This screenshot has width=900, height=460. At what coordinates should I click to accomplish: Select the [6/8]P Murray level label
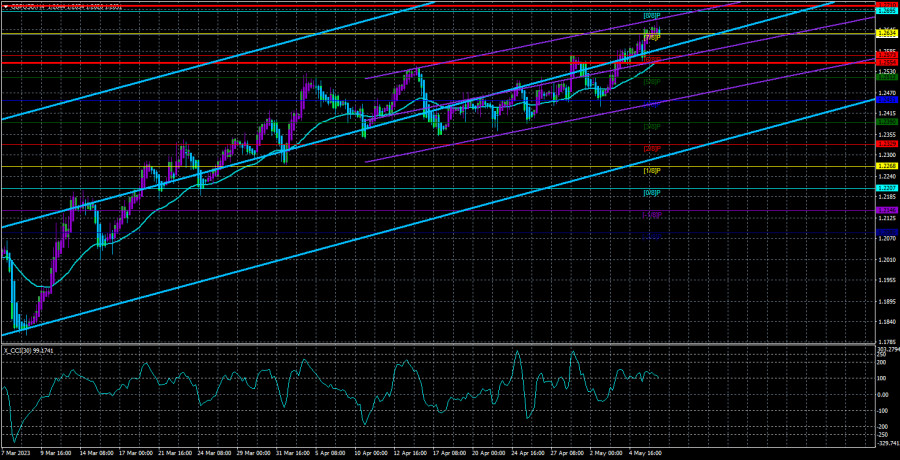tap(651, 60)
